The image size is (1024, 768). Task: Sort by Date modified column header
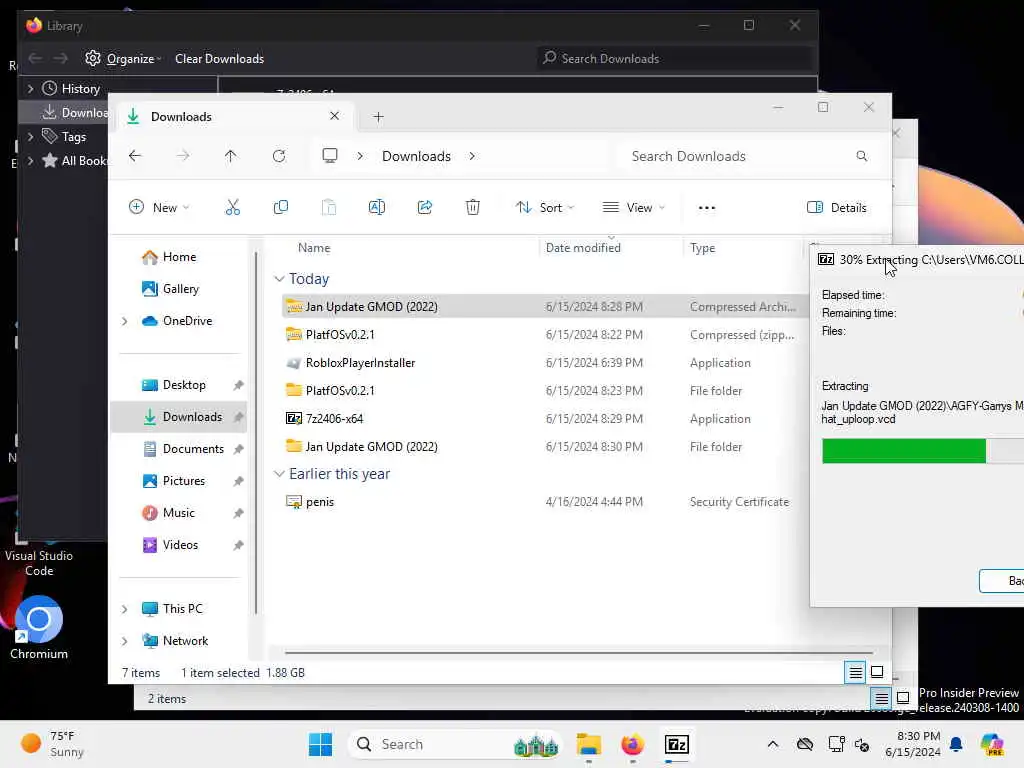pyautogui.click(x=583, y=248)
